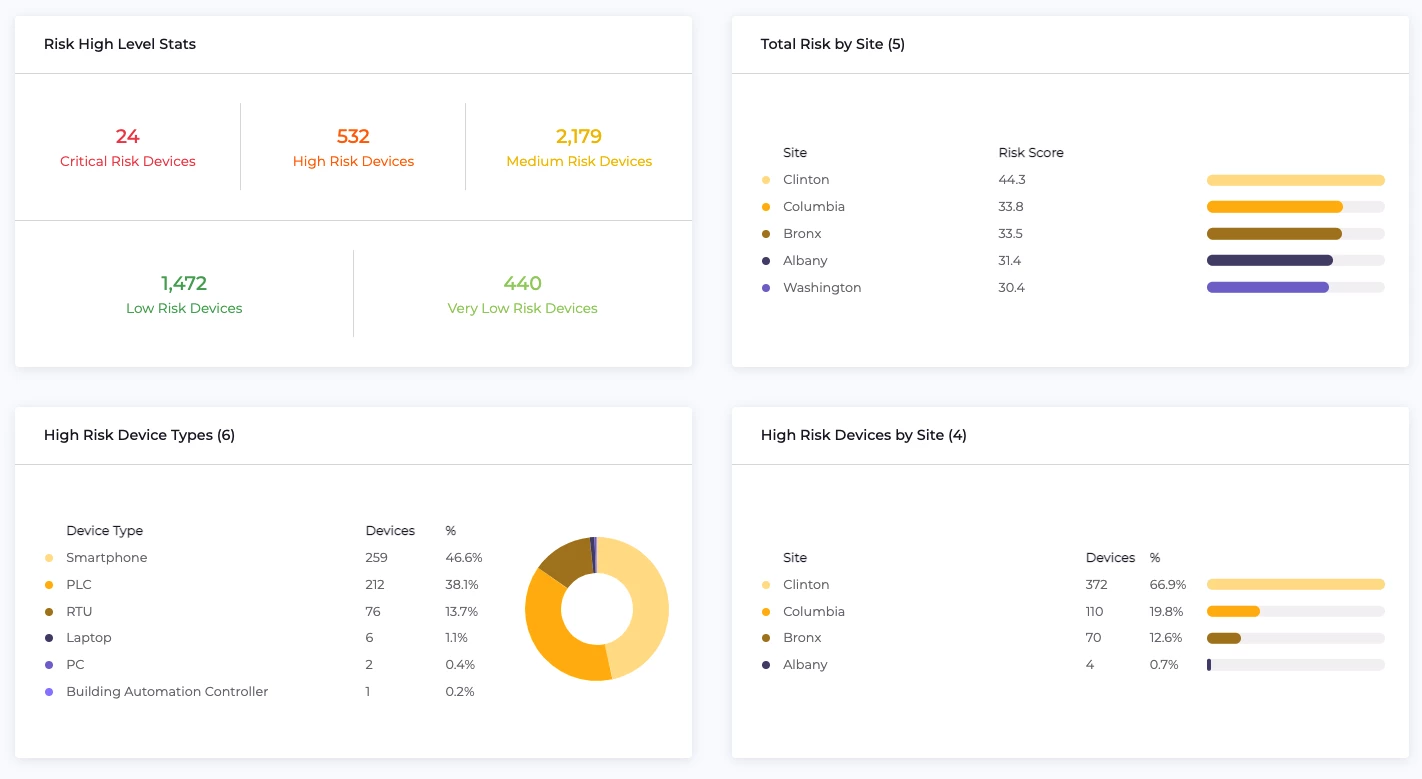Screen dimensions: 1422x779
Task: Open the 532 High Risk Devices stat
Action: coord(353,137)
